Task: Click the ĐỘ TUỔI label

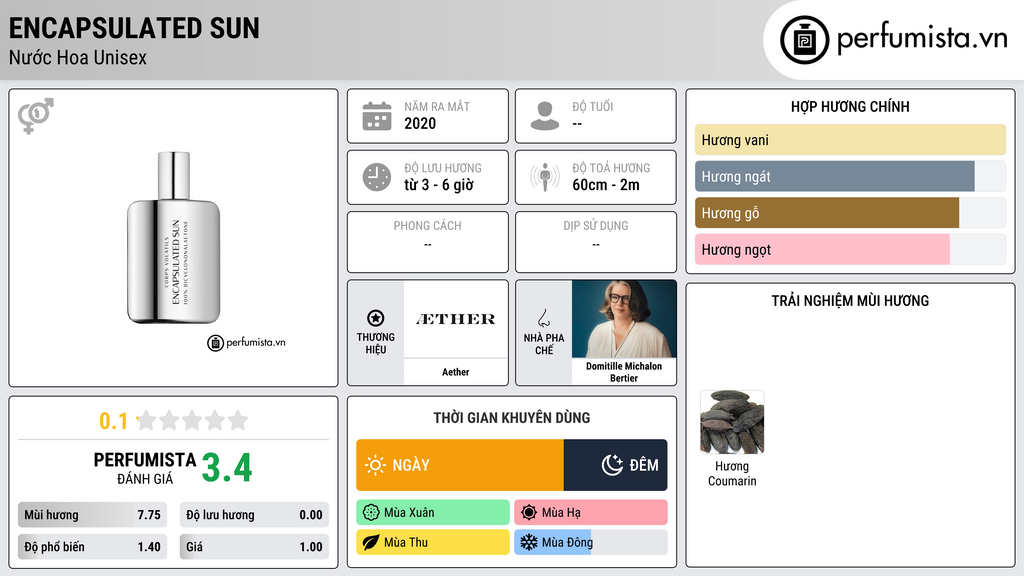Action: (x=593, y=106)
